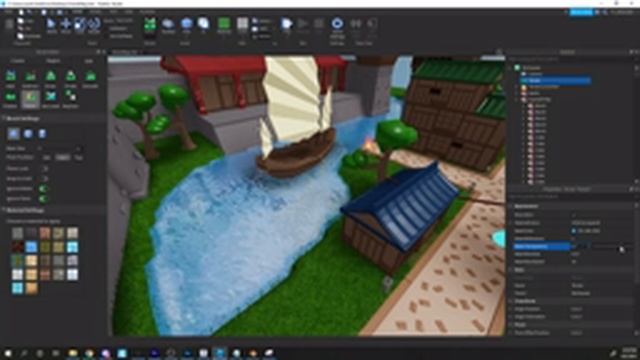Viewport: 640px width, 360px height.
Task: Select Workspace in the Explorer tree
Action: click(x=532, y=68)
